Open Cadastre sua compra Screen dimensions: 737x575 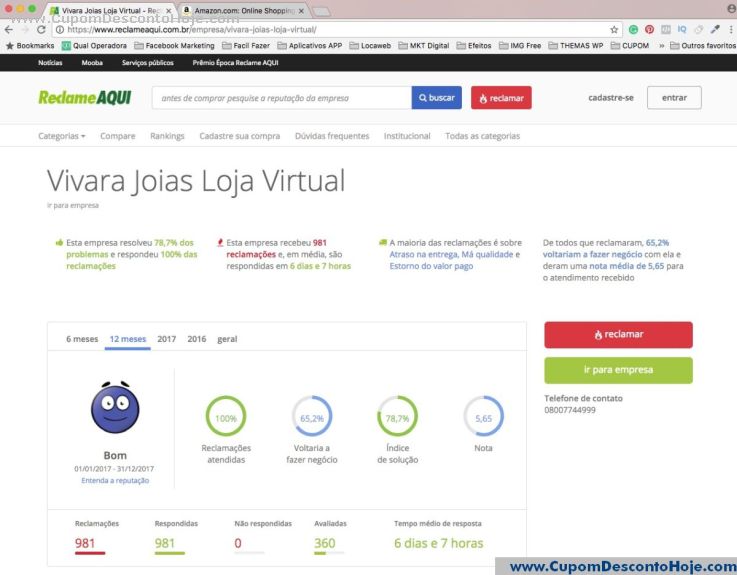point(240,136)
